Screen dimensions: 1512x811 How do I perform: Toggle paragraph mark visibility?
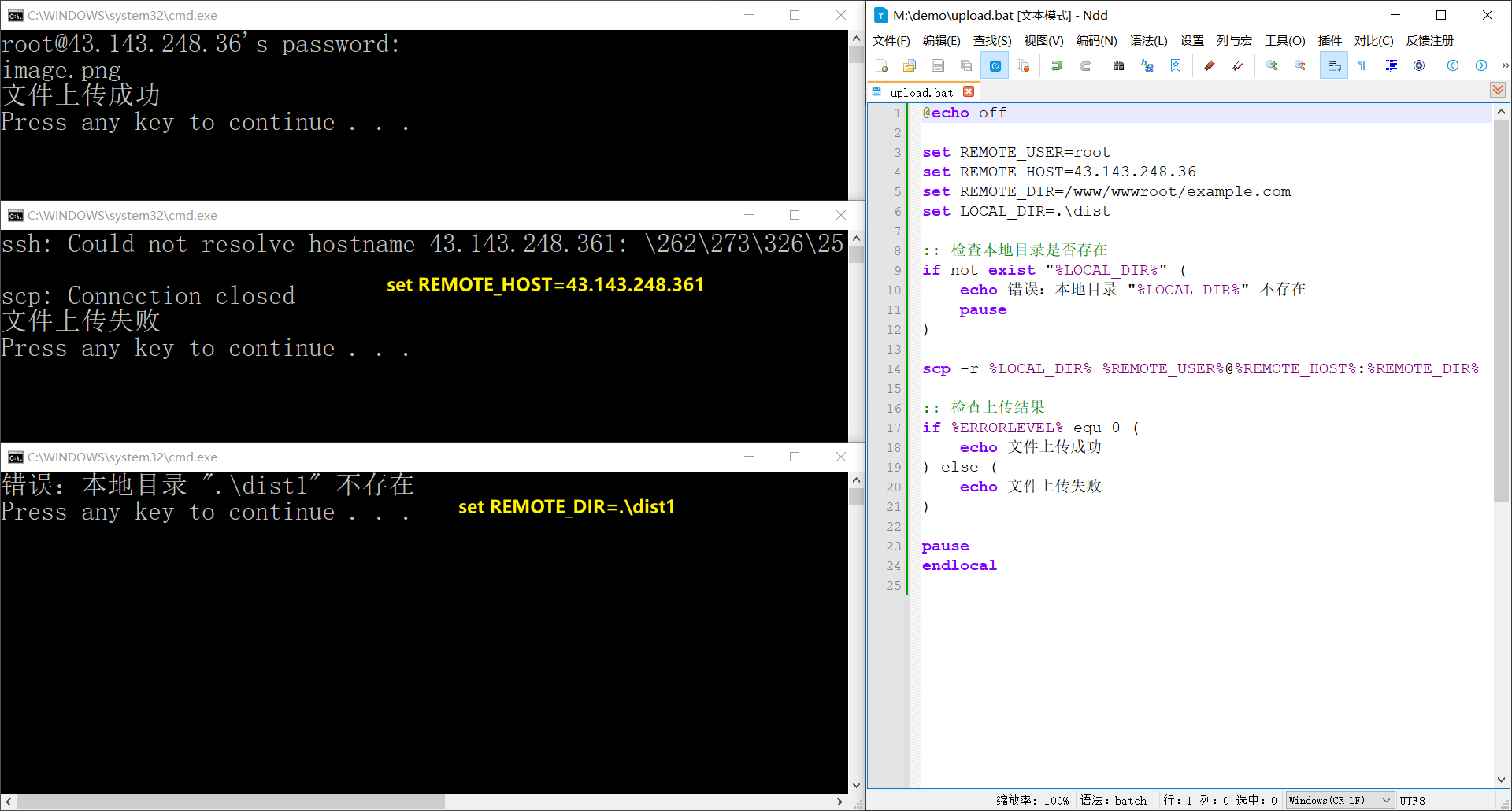pos(1362,65)
